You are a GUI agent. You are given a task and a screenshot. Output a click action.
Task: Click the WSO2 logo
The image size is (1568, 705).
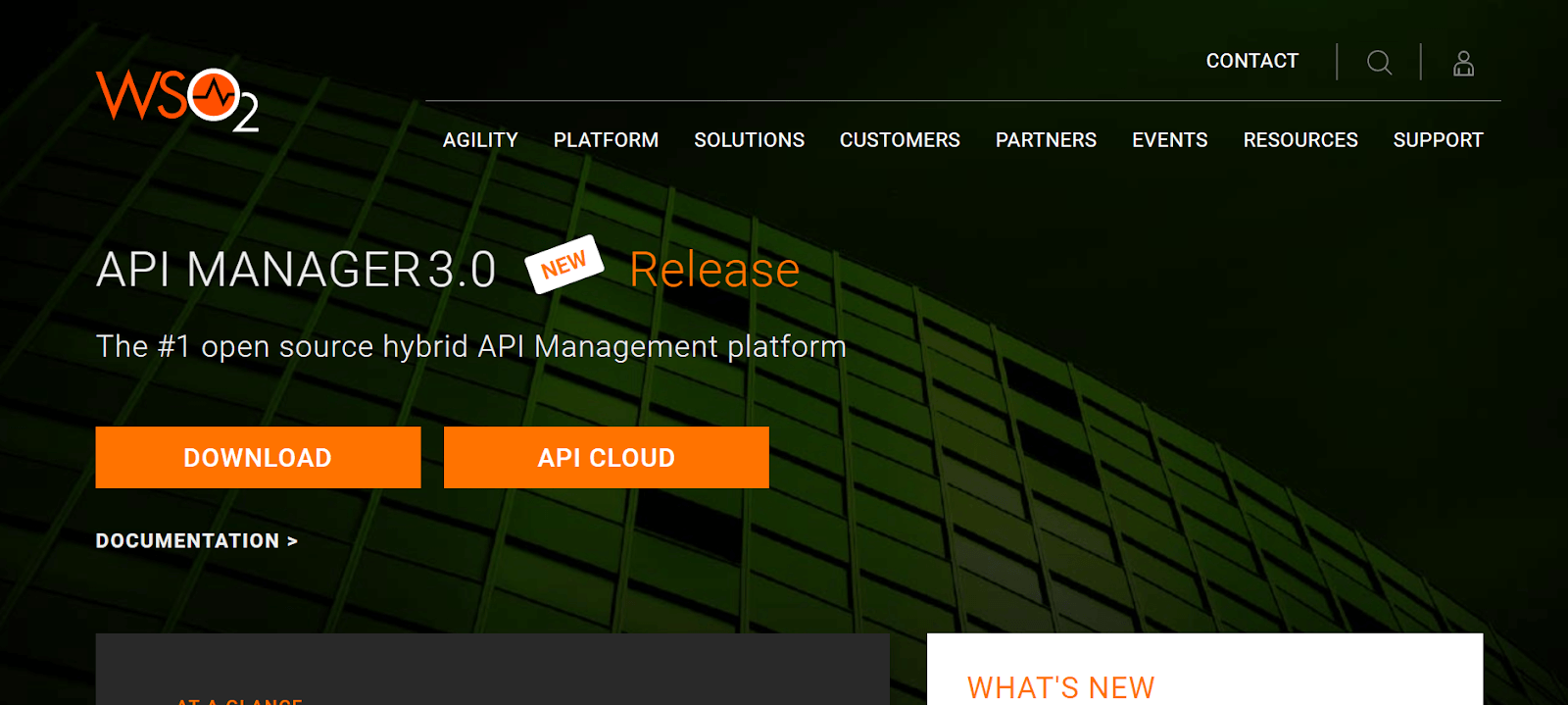click(177, 99)
